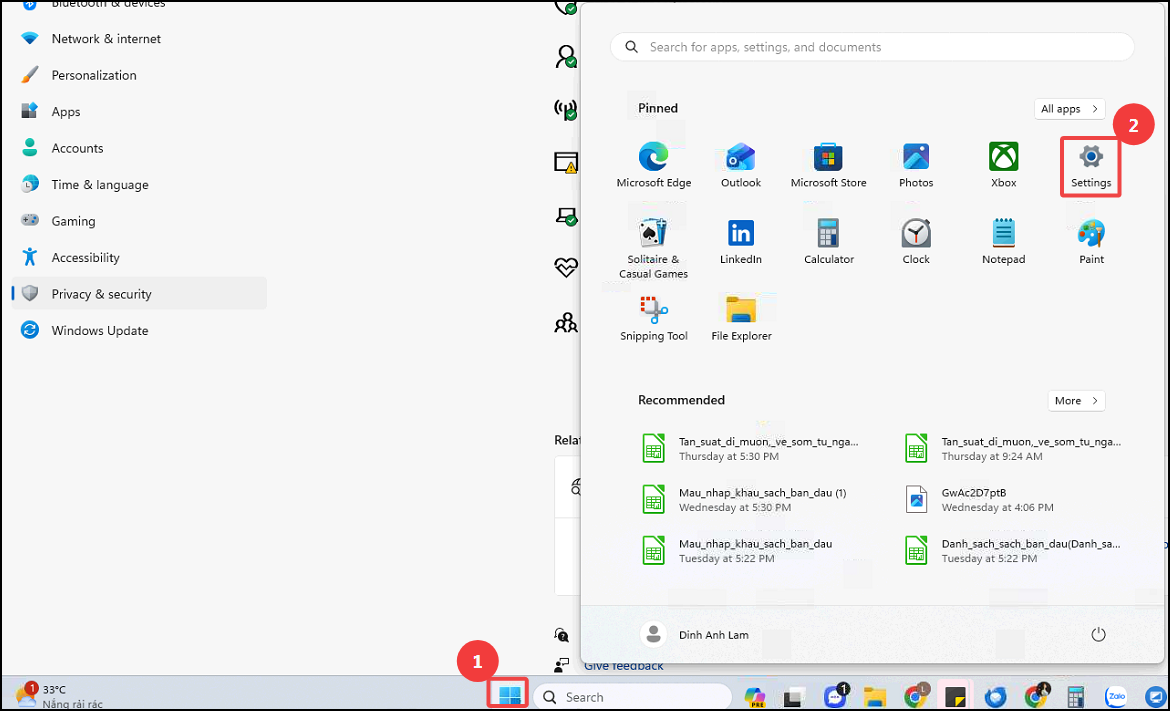The width and height of the screenshot is (1170, 711).
Task: Launch the Xbox app
Action: click(x=1004, y=166)
